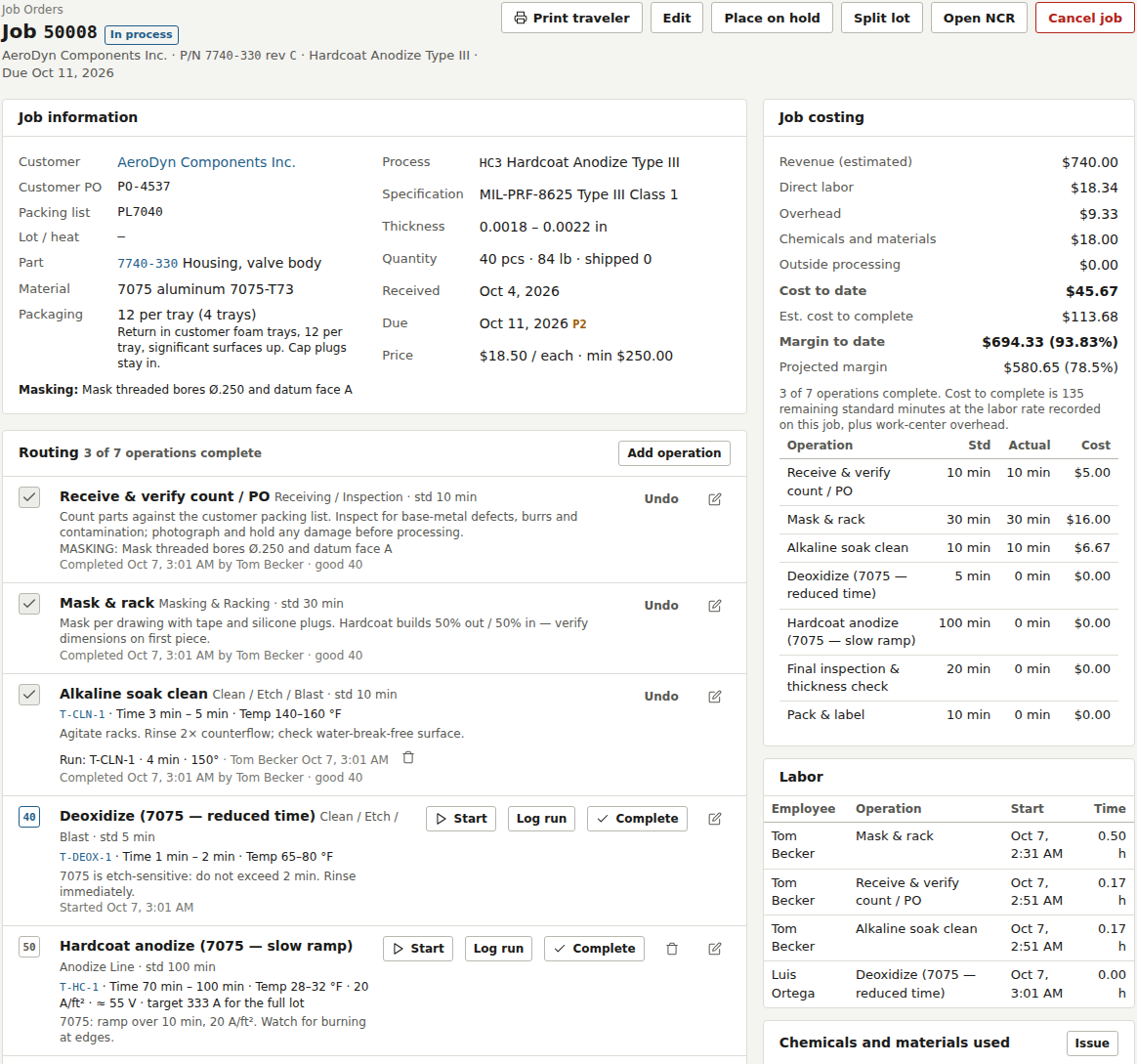This screenshot has width=1137, height=1064.
Task: Start the Deoxidize operation
Action: pyautogui.click(x=461, y=819)
